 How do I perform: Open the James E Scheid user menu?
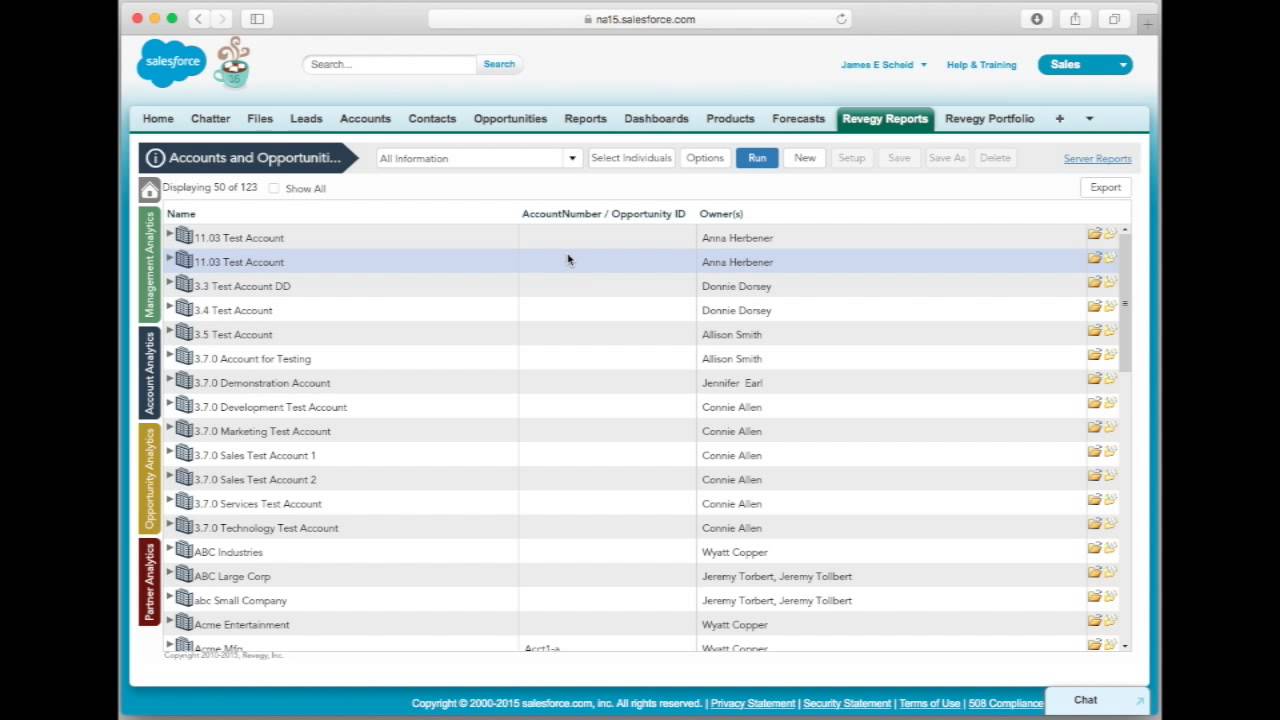pos(883,64)
